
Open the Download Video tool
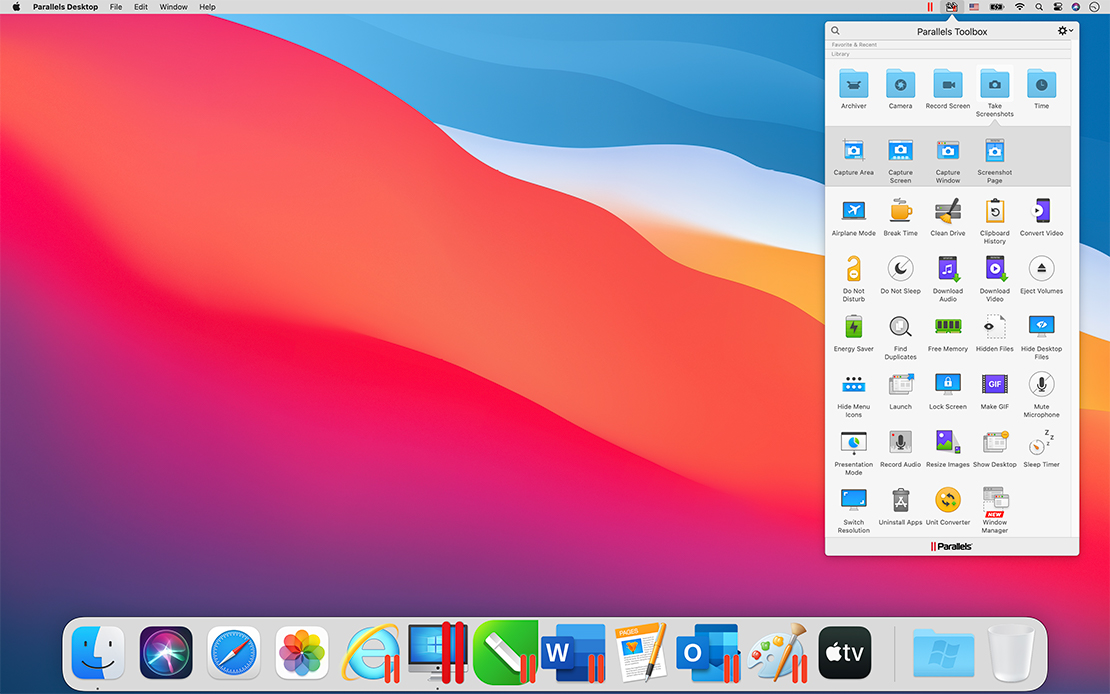(x=994, y=270)
